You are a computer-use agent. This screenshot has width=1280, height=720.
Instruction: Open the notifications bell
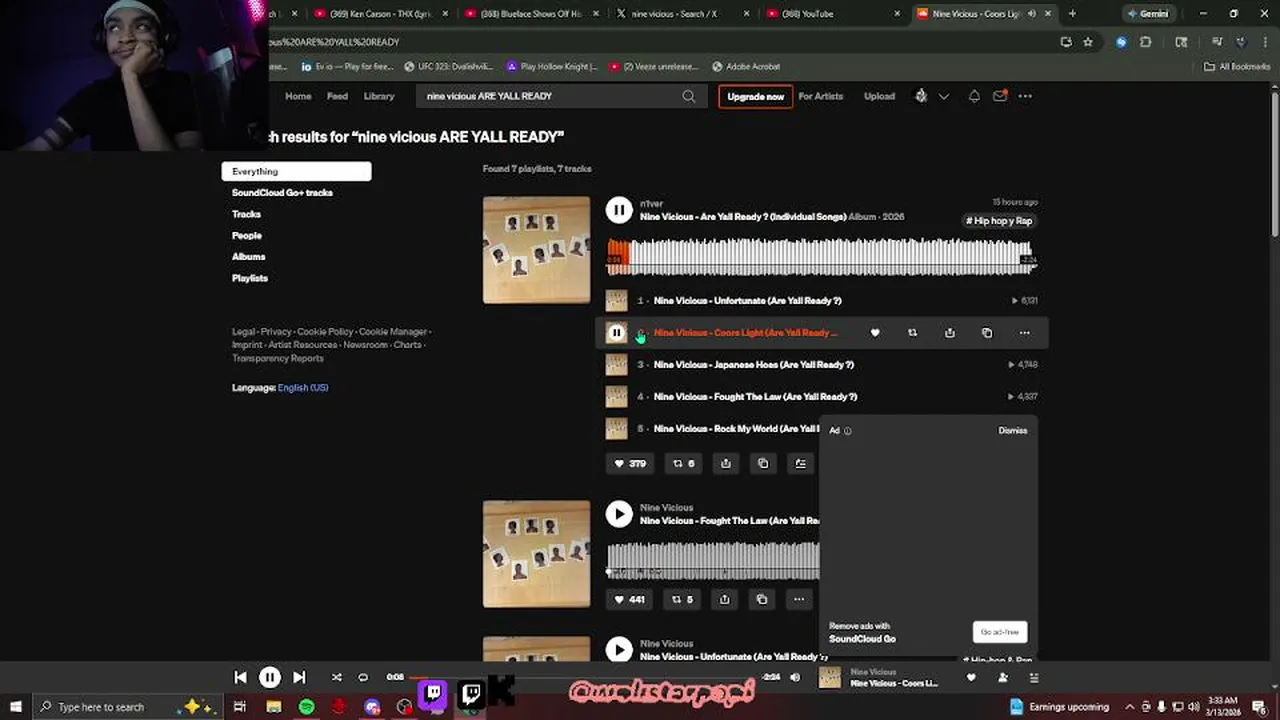coord(974,96)
